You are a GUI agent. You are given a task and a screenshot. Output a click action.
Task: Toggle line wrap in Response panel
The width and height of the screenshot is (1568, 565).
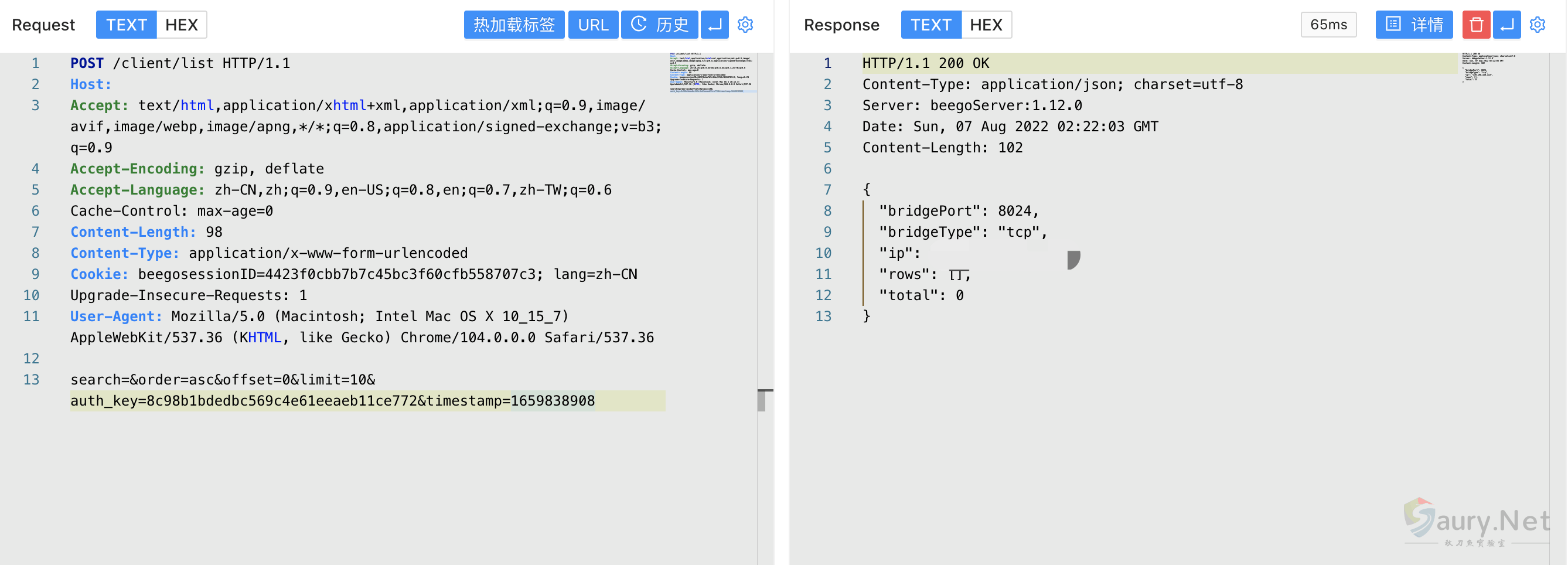point(1507,25)
